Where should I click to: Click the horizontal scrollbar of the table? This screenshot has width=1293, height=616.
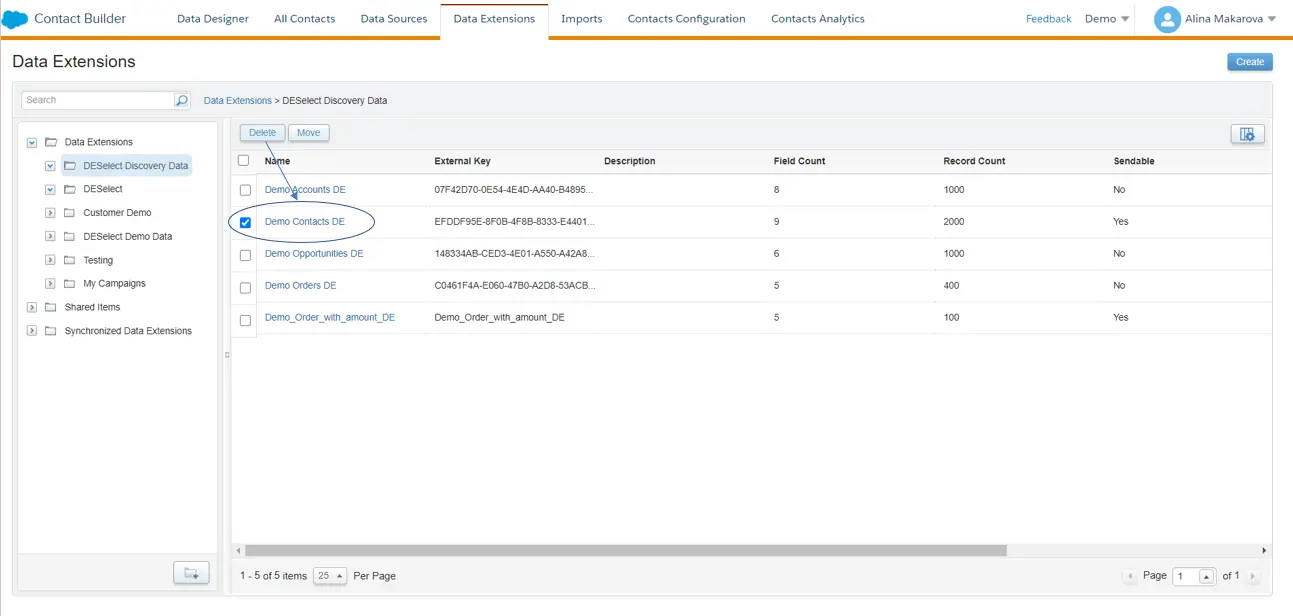pos(625,550)
